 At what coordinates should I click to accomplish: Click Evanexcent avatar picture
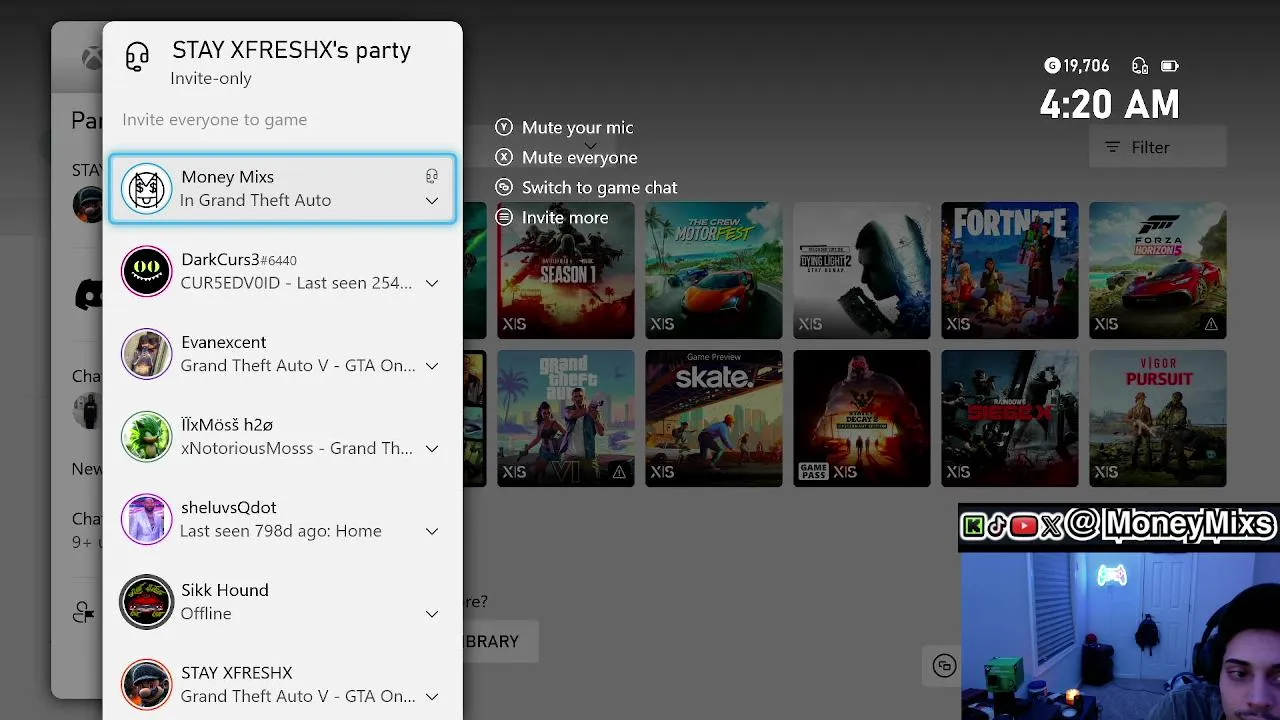coord(147,354)
